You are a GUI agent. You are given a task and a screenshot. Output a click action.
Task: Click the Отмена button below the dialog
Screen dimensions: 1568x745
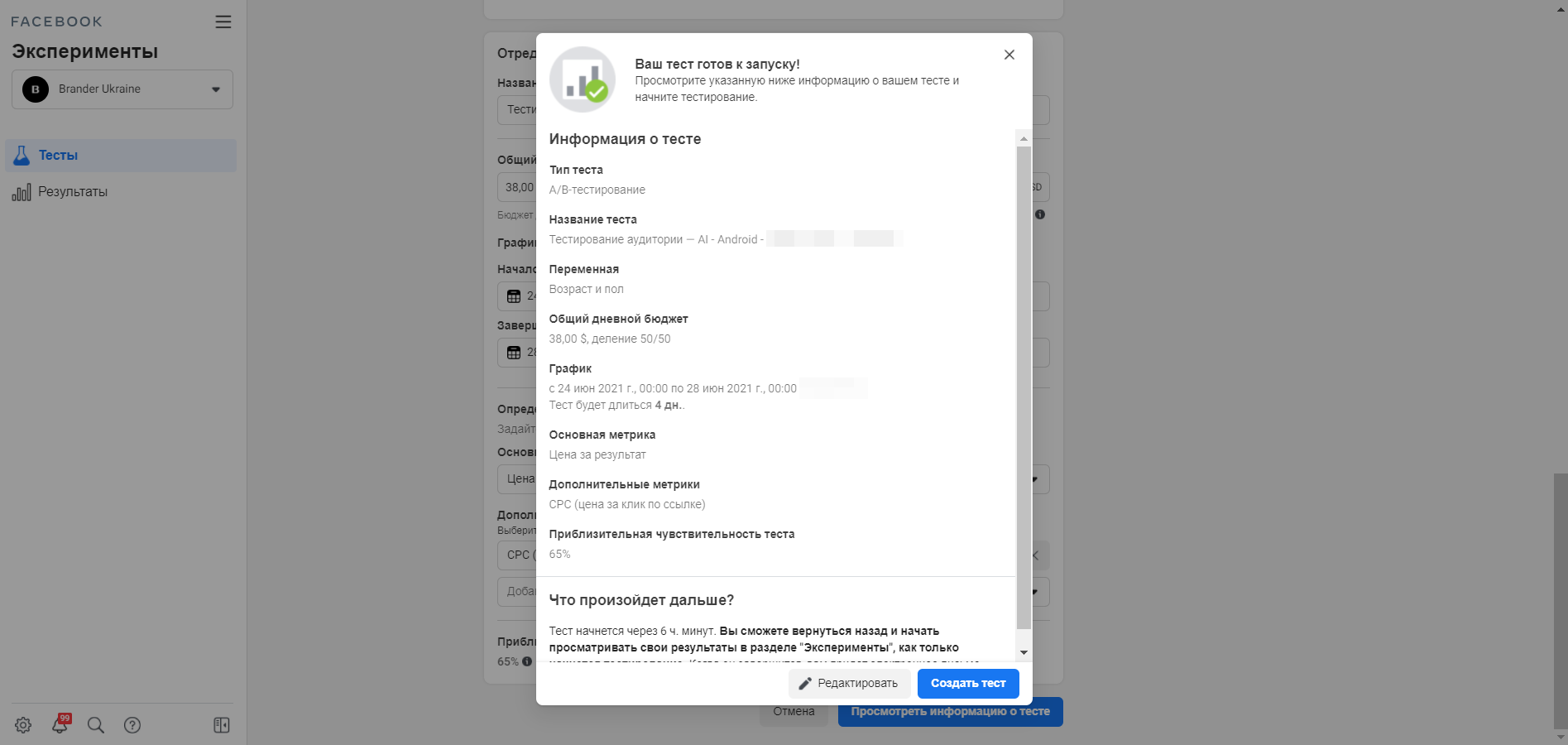point(794,712)
